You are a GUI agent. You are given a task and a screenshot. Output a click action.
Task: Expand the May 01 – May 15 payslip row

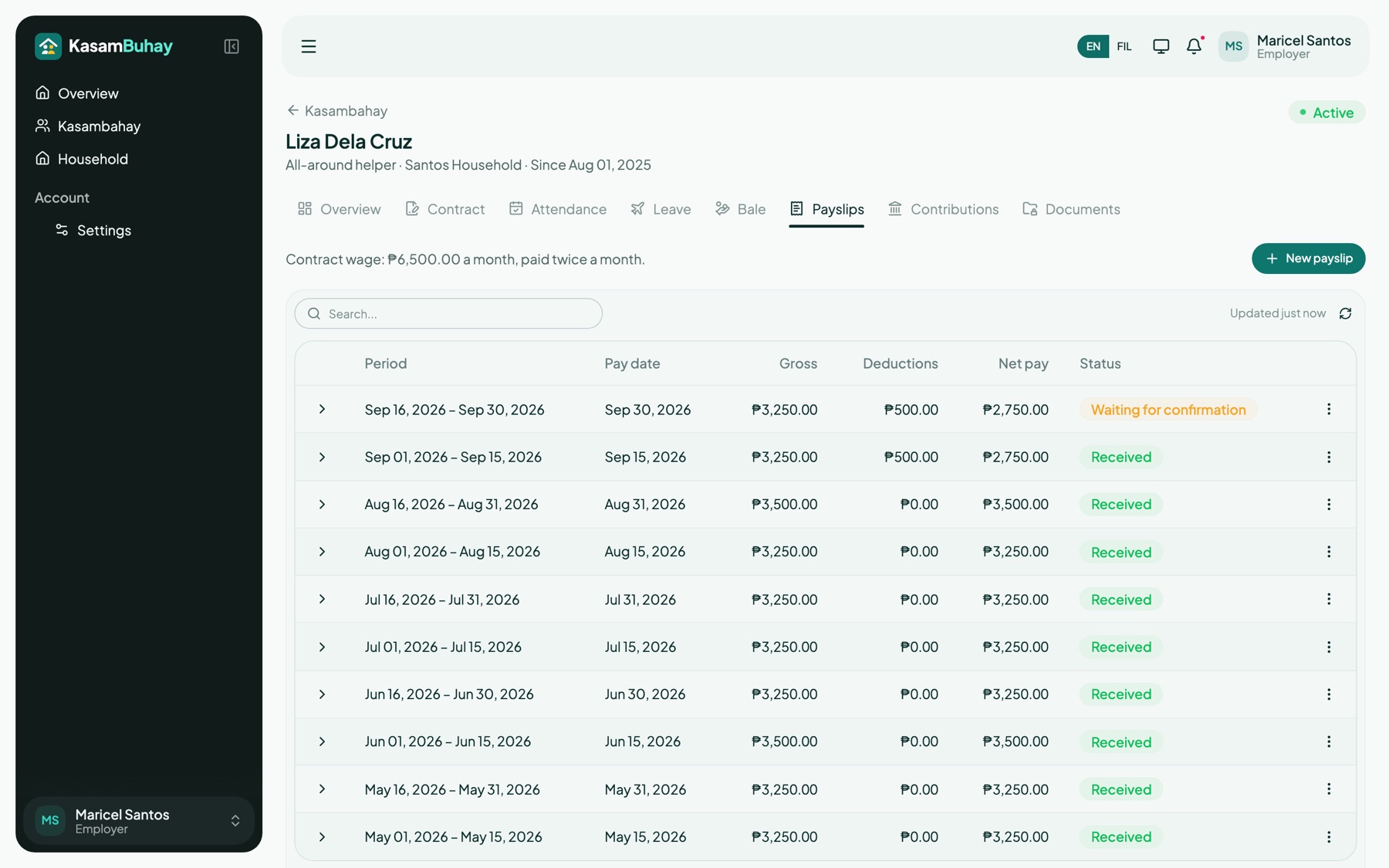[322, 836]
